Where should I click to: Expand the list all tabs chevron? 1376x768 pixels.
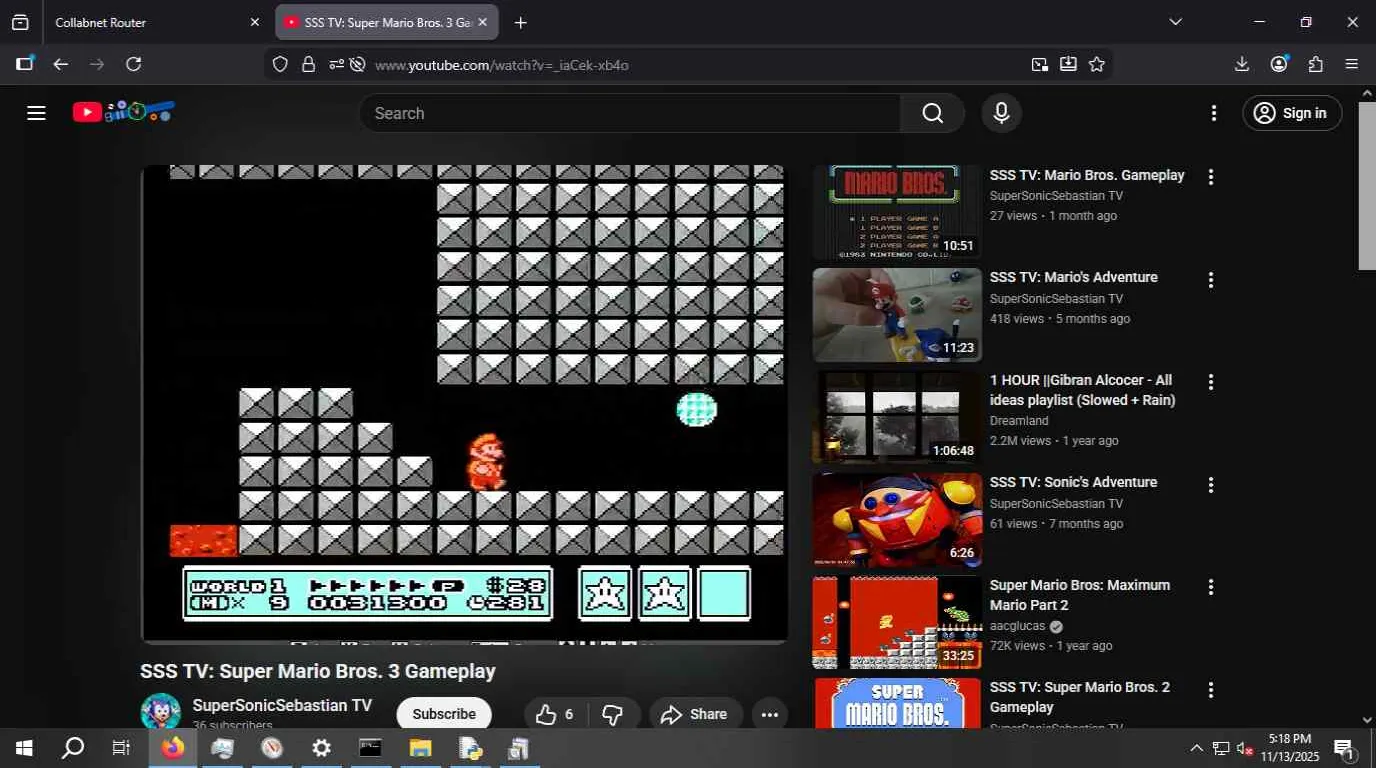(1176, 22)
